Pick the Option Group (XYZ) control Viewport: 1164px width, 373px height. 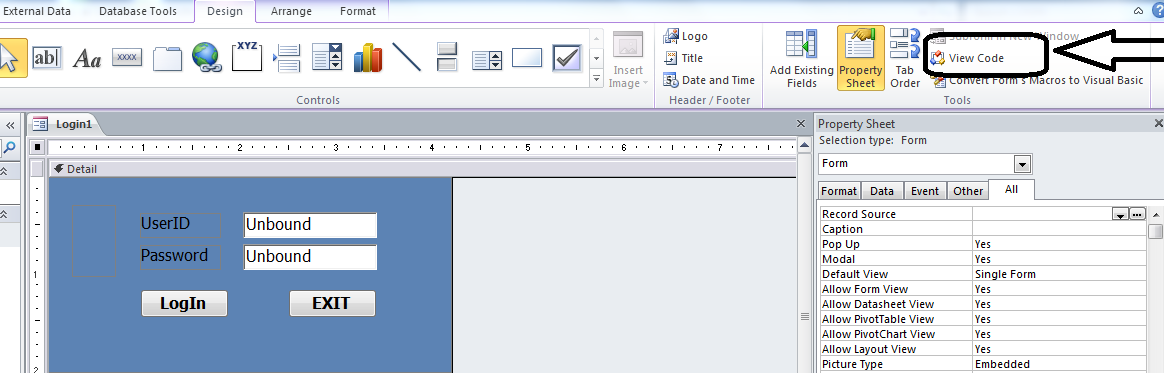point(247,56)
